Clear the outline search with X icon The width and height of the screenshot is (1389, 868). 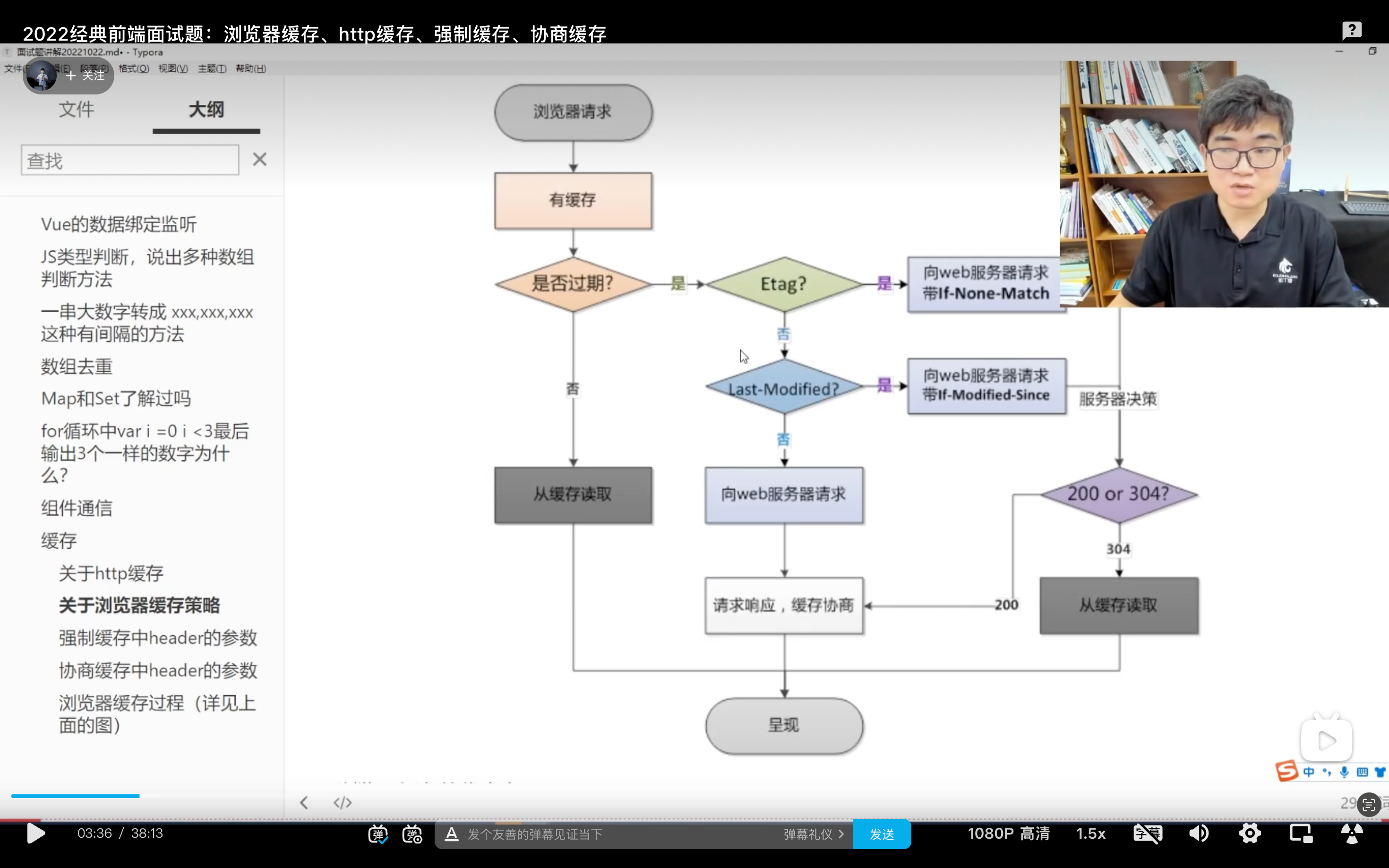pyautogui.click(x=259, y=159)
